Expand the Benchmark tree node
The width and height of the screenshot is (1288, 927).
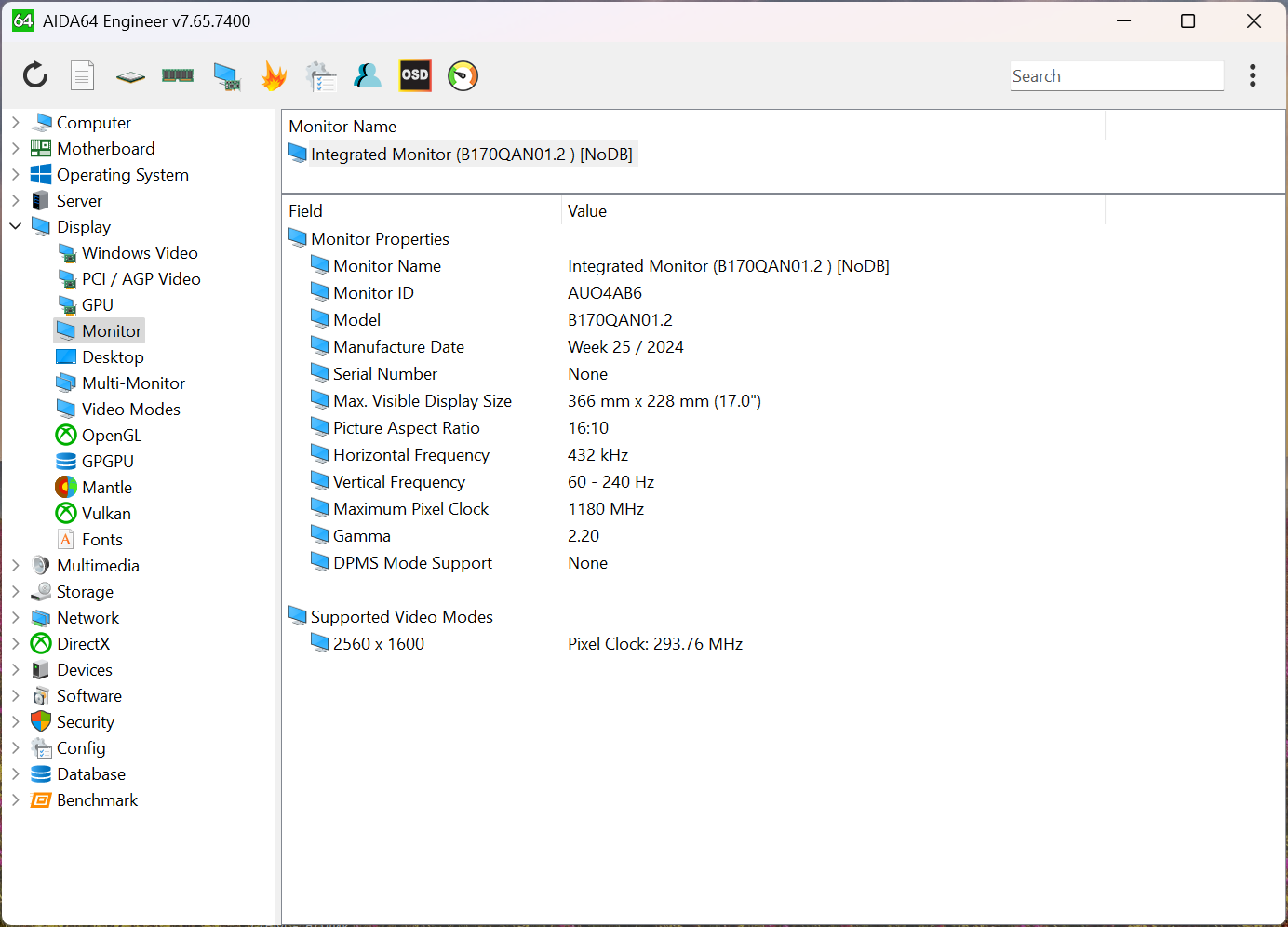[15, 799]
